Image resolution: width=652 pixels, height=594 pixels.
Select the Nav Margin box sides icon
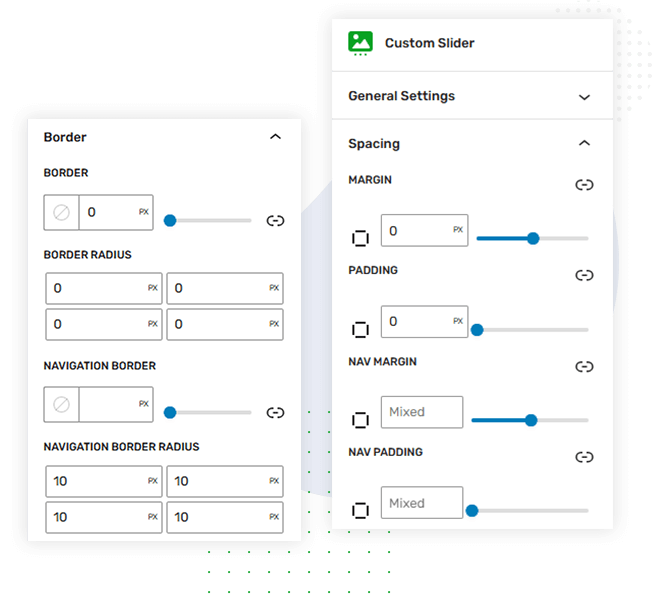360,420
